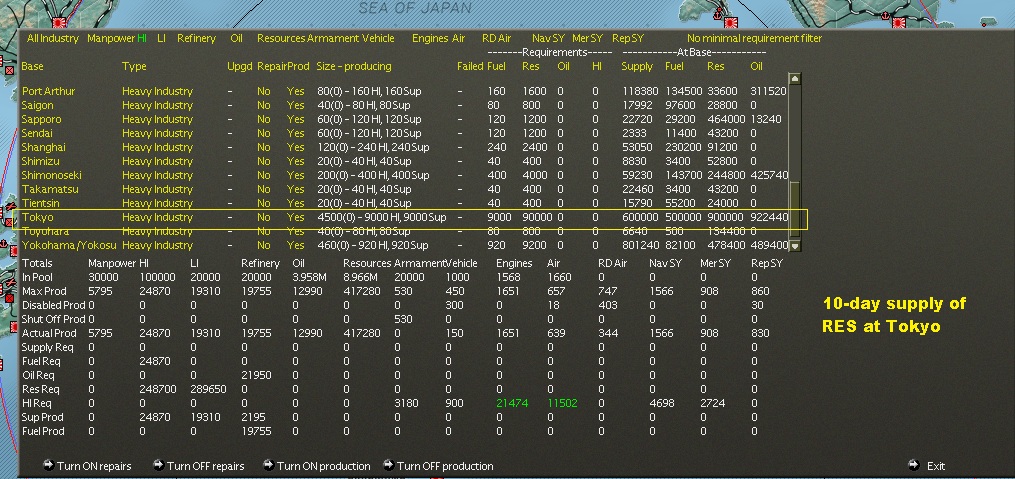Screen dimensions: 1015x479
Task: Filter list by Nav SY
Action: pos(548,38)
